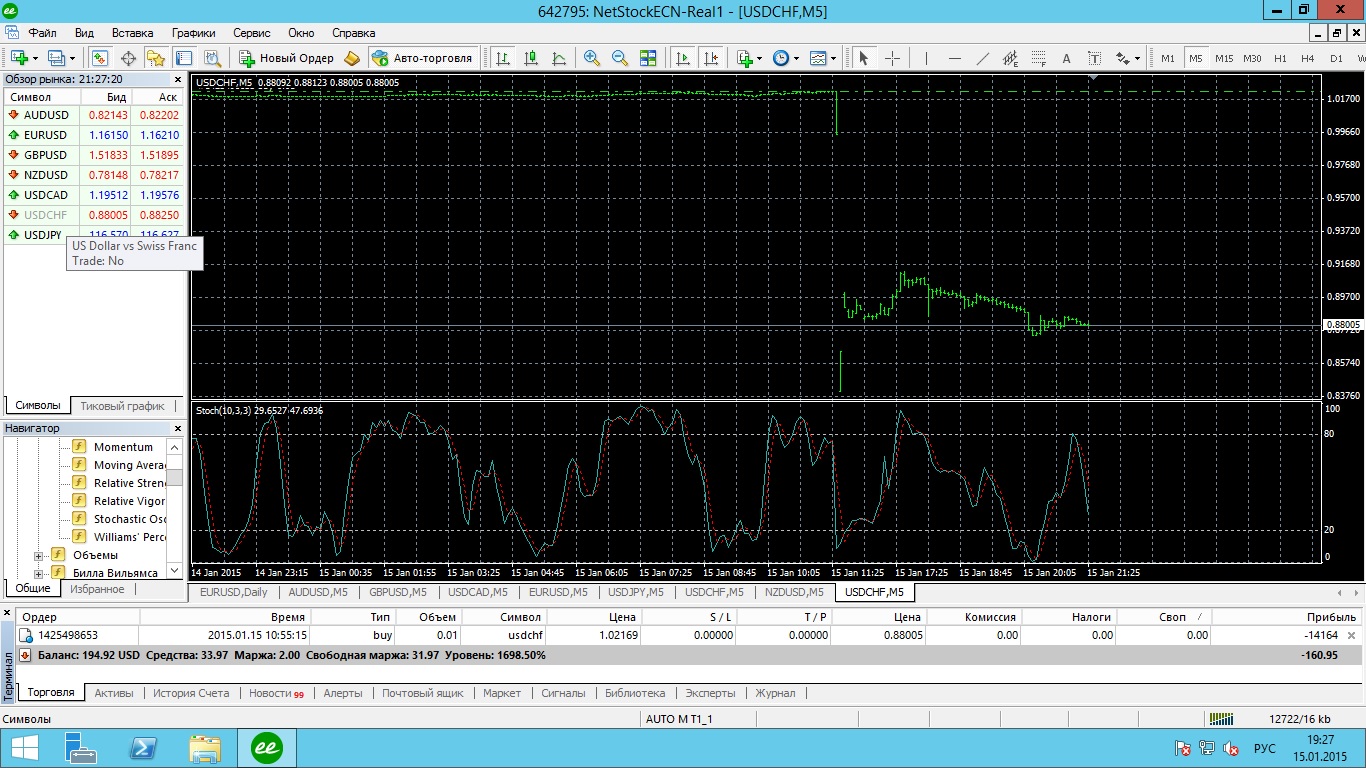Screen dimensions: 1366x768
Task: Select the Trendline drawing tool
Action: (x=982, y=58)
